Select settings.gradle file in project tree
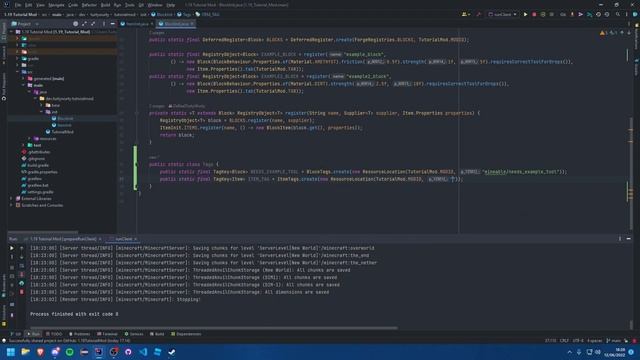 coord(38,192)
